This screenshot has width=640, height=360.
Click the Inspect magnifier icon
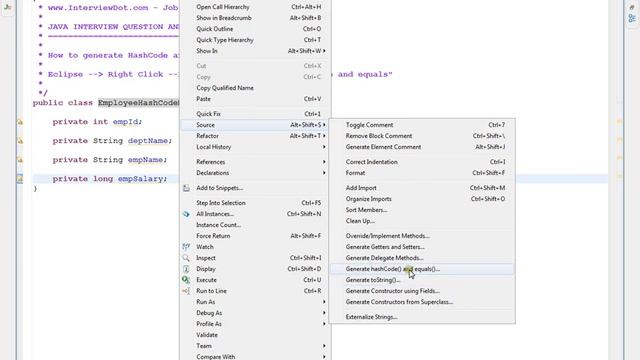pyautogui.click(x=186, y=258)
